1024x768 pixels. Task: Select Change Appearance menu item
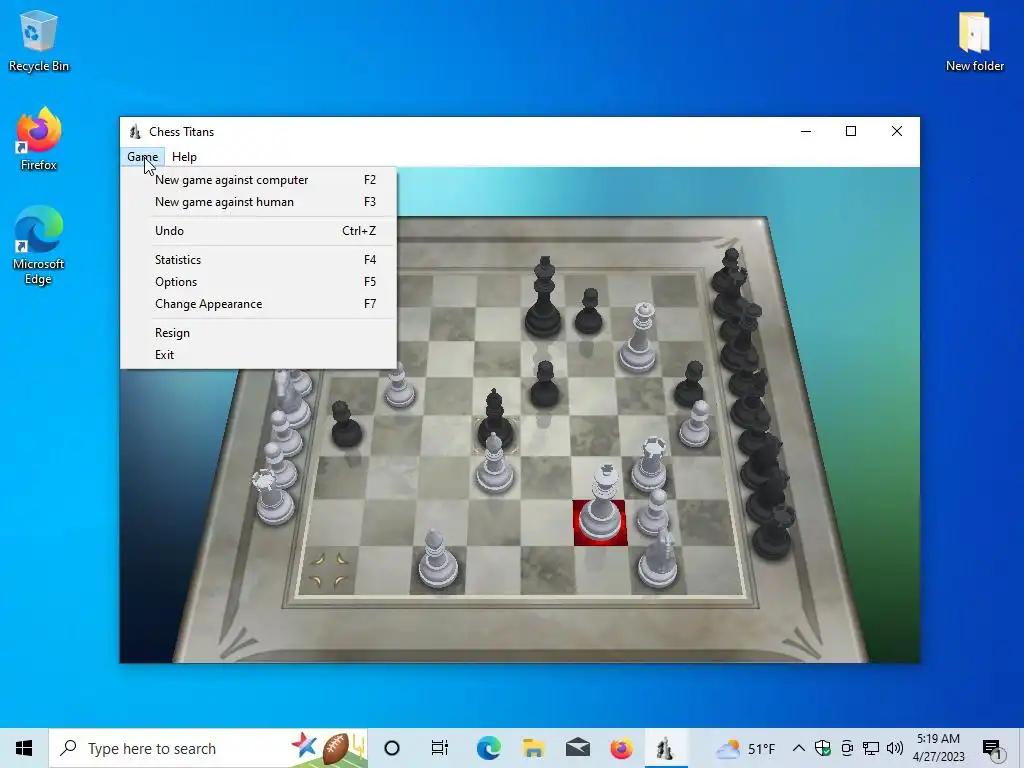[x=258, y=304]
